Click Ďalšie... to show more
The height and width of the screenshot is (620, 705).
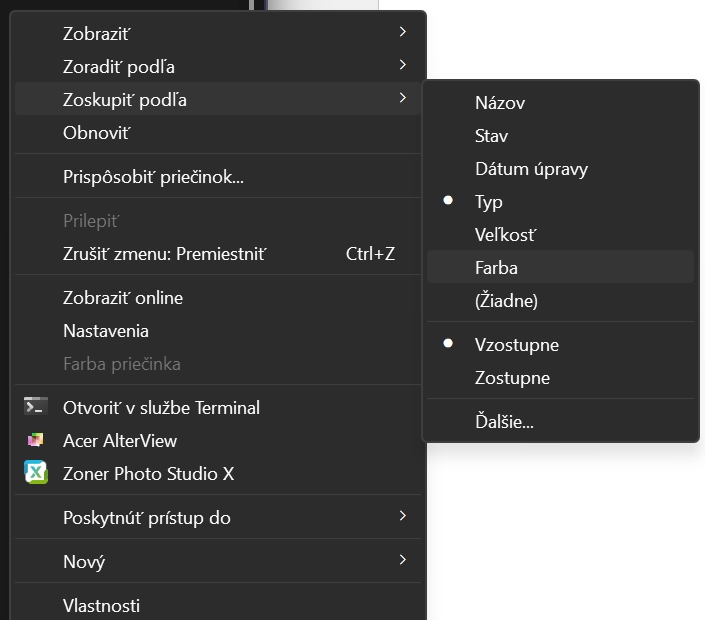click(x=504, y=422)
